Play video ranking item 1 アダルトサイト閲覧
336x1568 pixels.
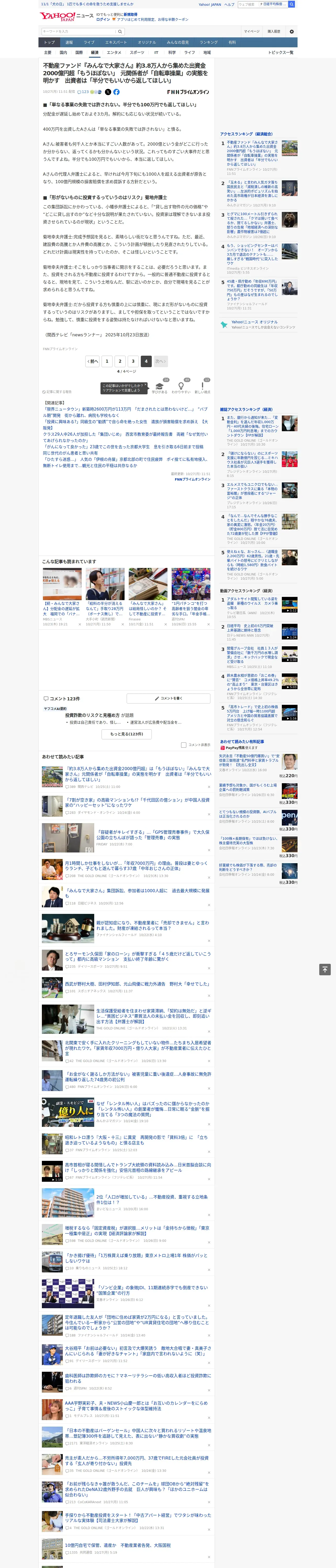pyautogui.click(x=289, y=604)
